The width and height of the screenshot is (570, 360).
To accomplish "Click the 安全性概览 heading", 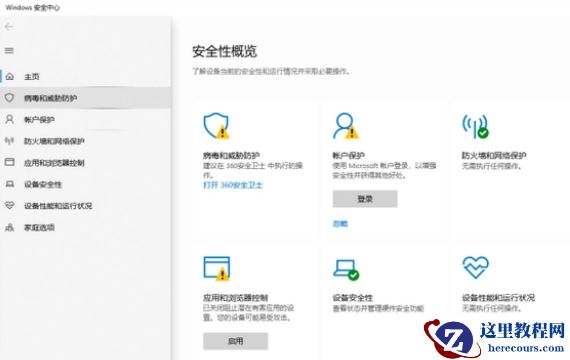I will 224,51.
